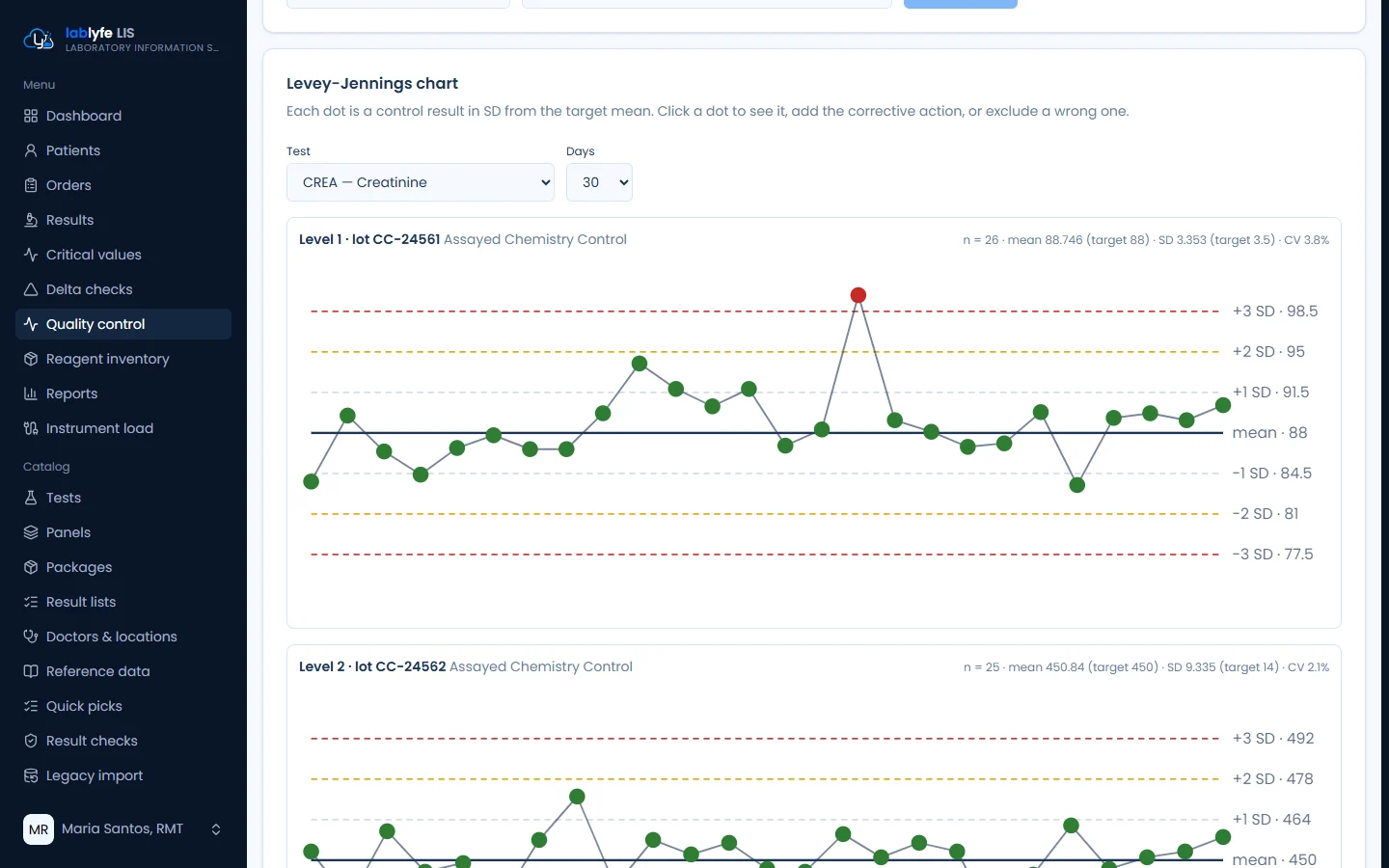The height and width of the screenshot is (868, 1389).
Task: Click the Level 1 dot below −1 SD near right
Action: click(1077, 485)
